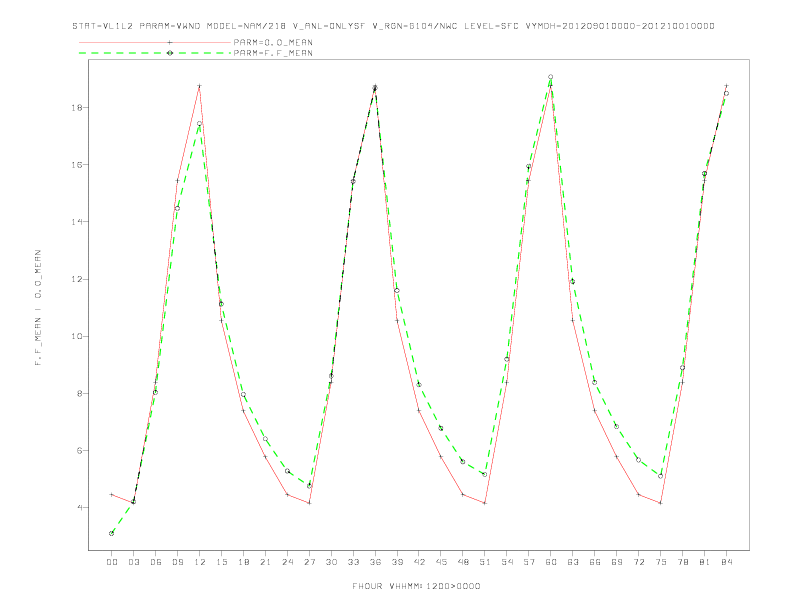
Task: Click x-axis forecast hour label 57
Action: click(529, 562)
